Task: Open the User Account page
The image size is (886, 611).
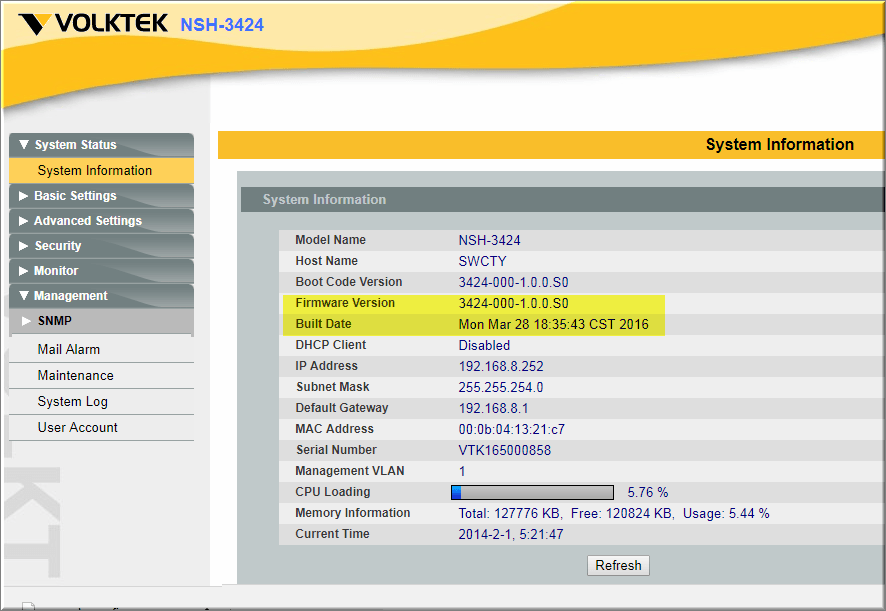Action: 101,427
